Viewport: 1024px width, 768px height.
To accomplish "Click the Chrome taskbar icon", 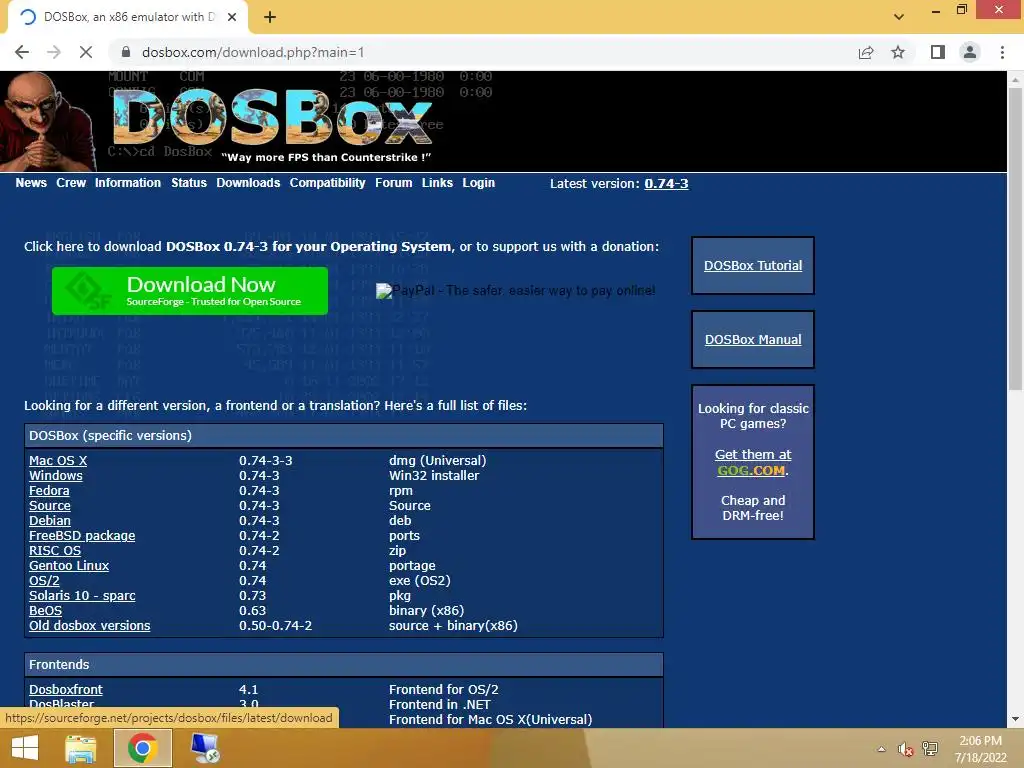I will tap(142, 748).
